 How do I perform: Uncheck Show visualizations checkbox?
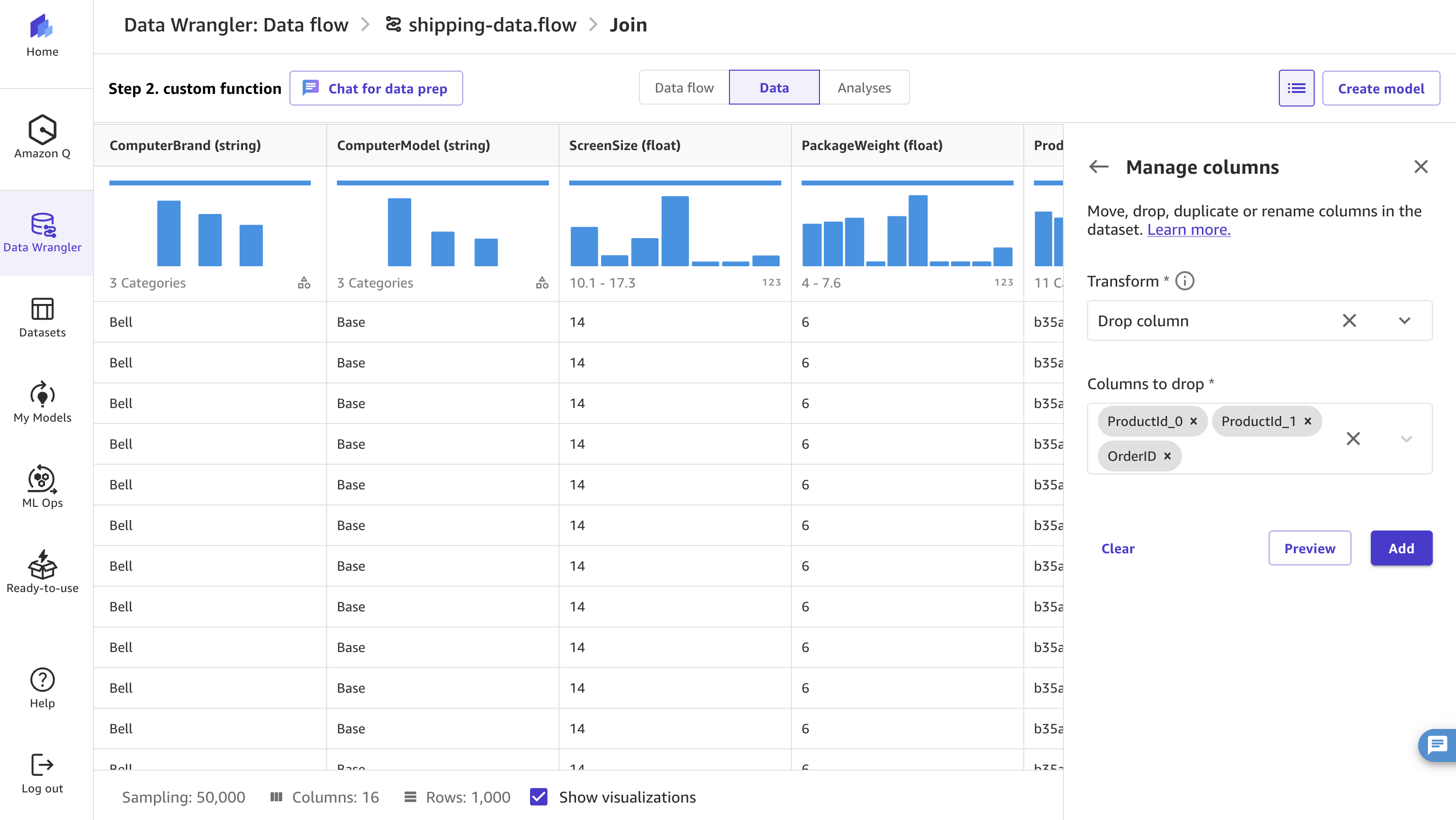click(539, 797)
